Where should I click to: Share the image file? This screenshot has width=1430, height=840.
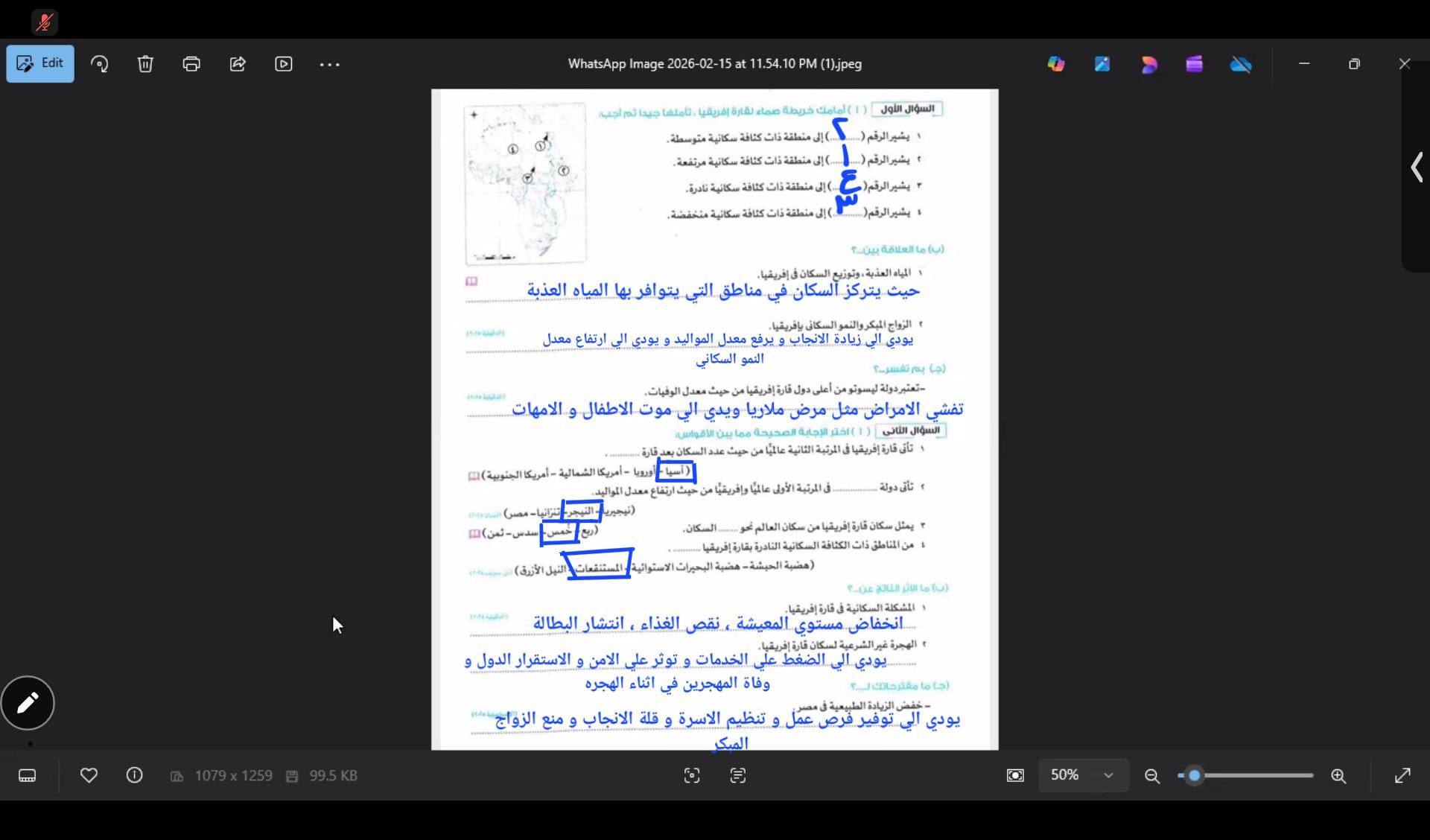[238, 64]
